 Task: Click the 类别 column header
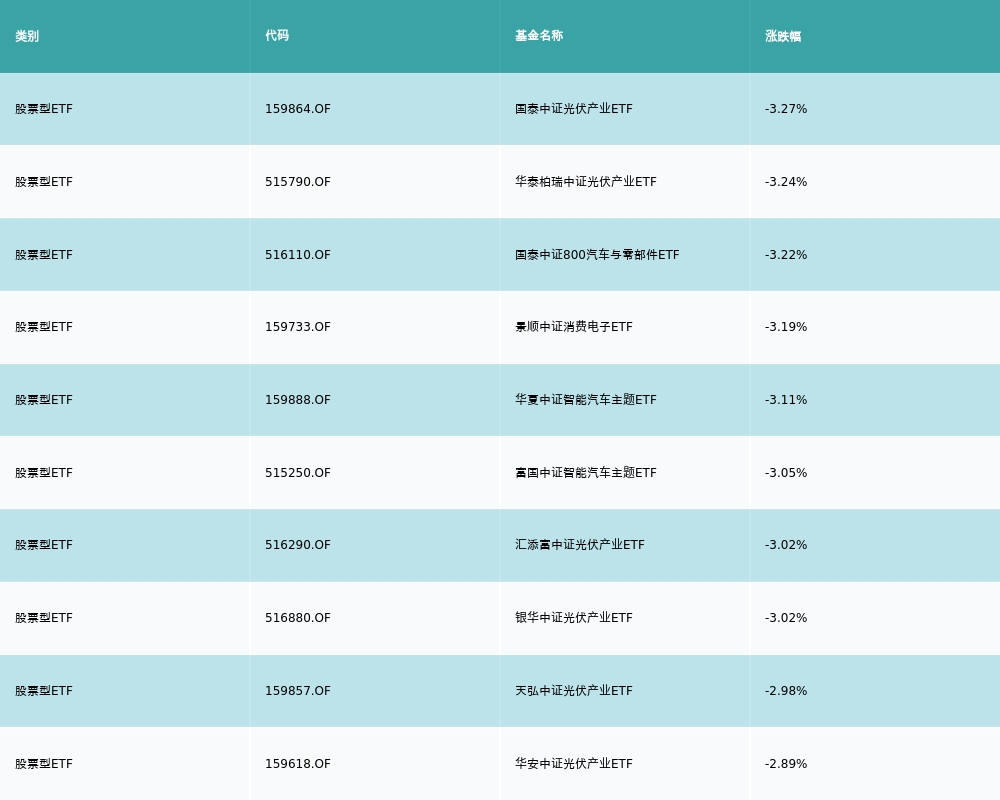coord(27,36)
